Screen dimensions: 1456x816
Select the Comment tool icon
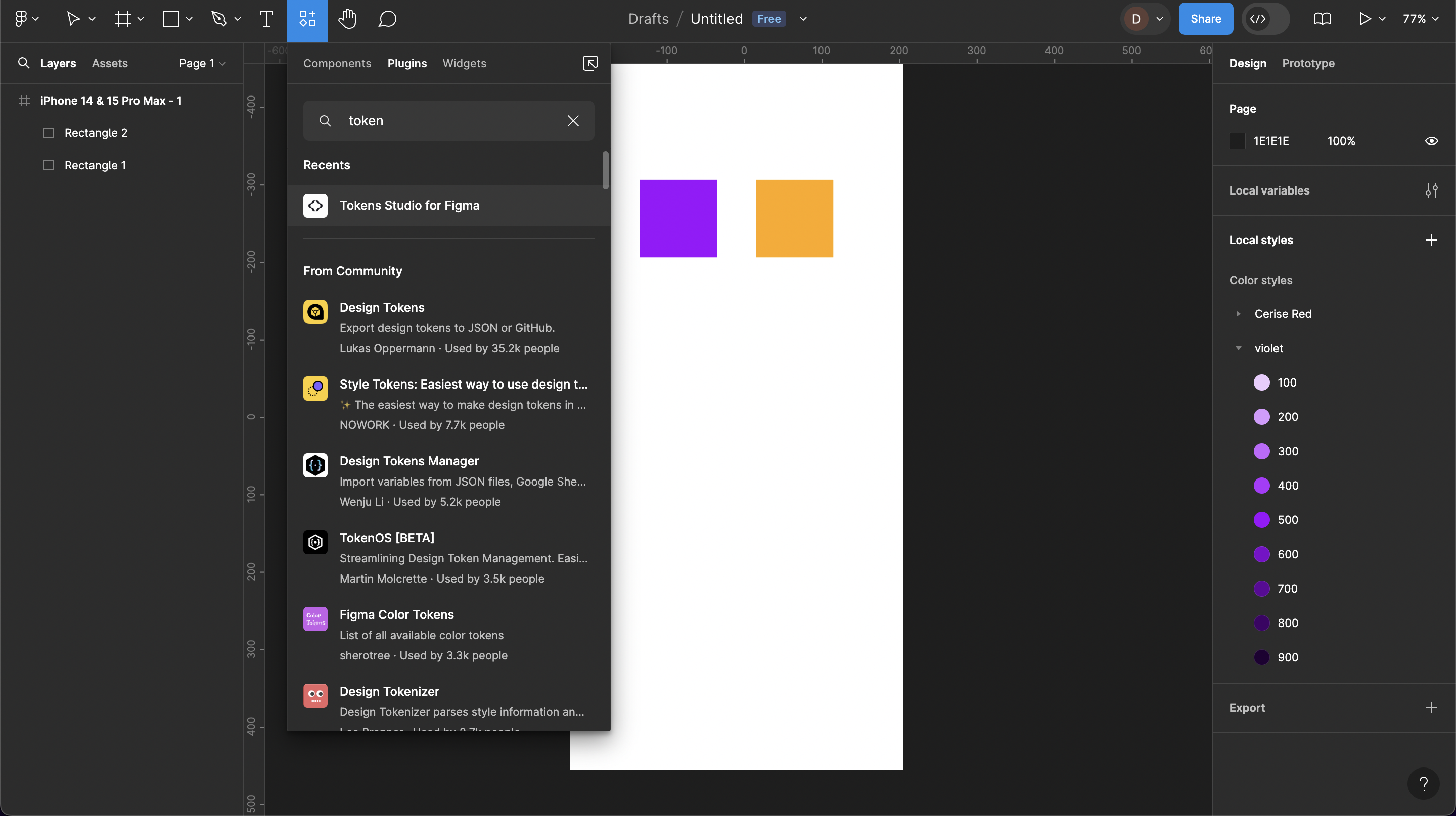tap(387, 19)
